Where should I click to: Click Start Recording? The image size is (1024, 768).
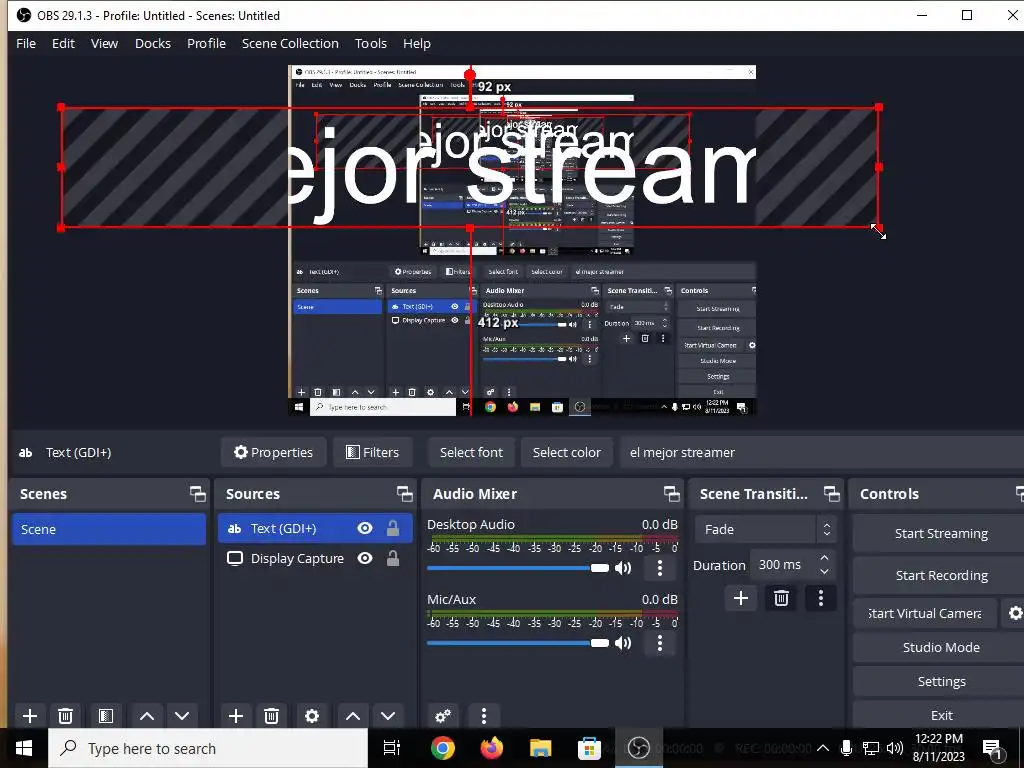940,575
